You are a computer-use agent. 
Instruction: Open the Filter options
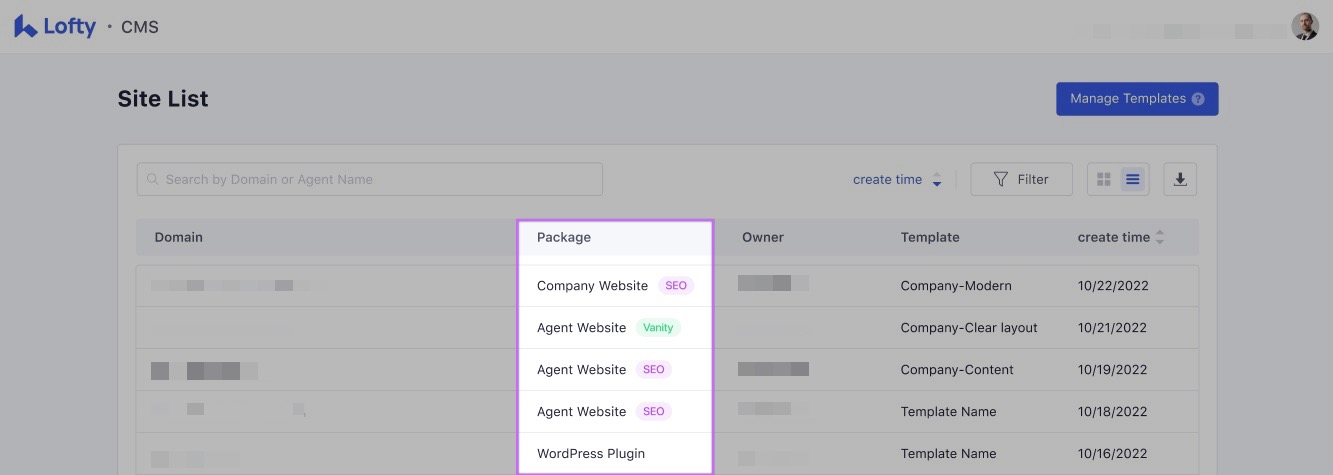[x=1021, y=180]
